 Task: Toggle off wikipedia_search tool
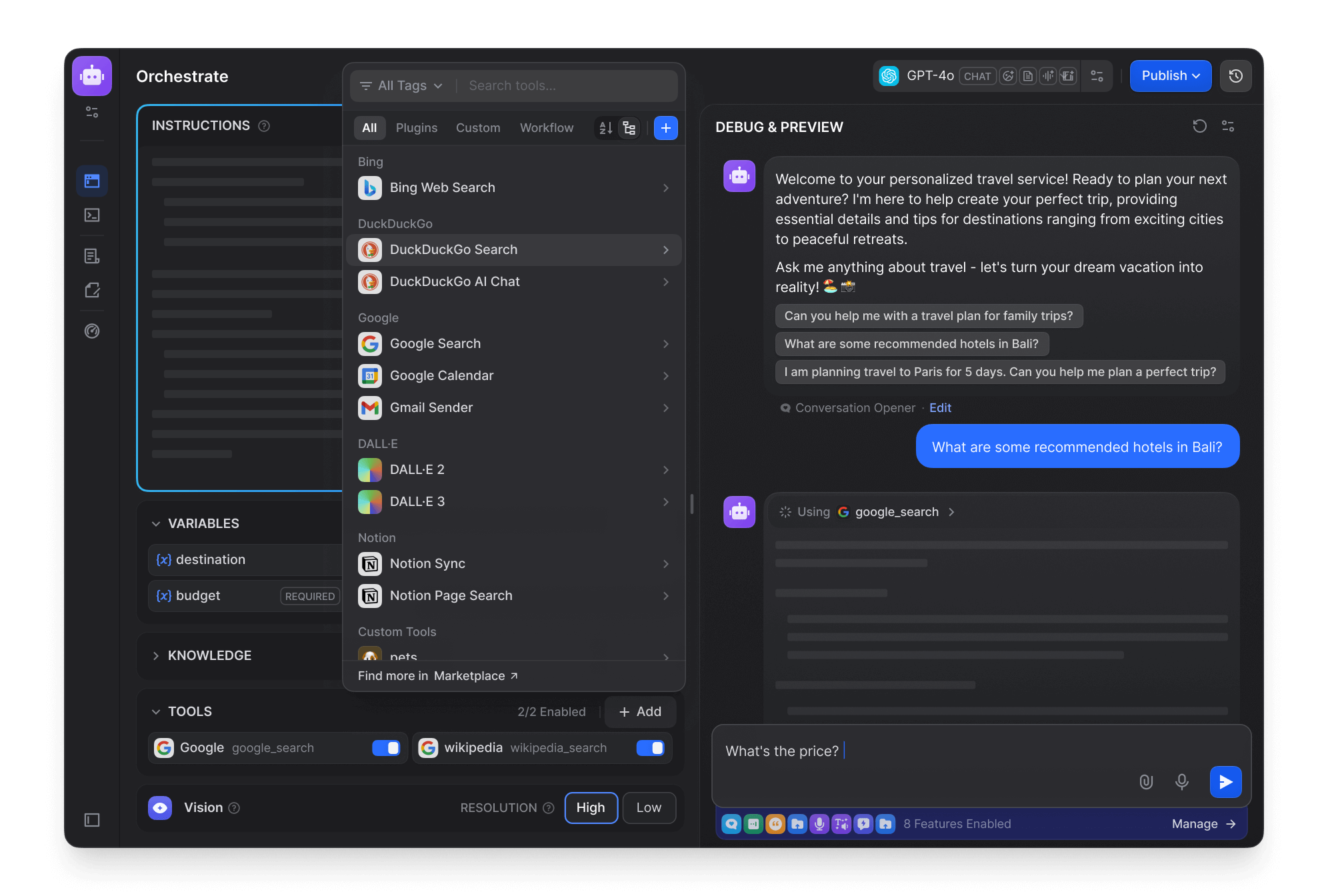click(x=650, y=748)
